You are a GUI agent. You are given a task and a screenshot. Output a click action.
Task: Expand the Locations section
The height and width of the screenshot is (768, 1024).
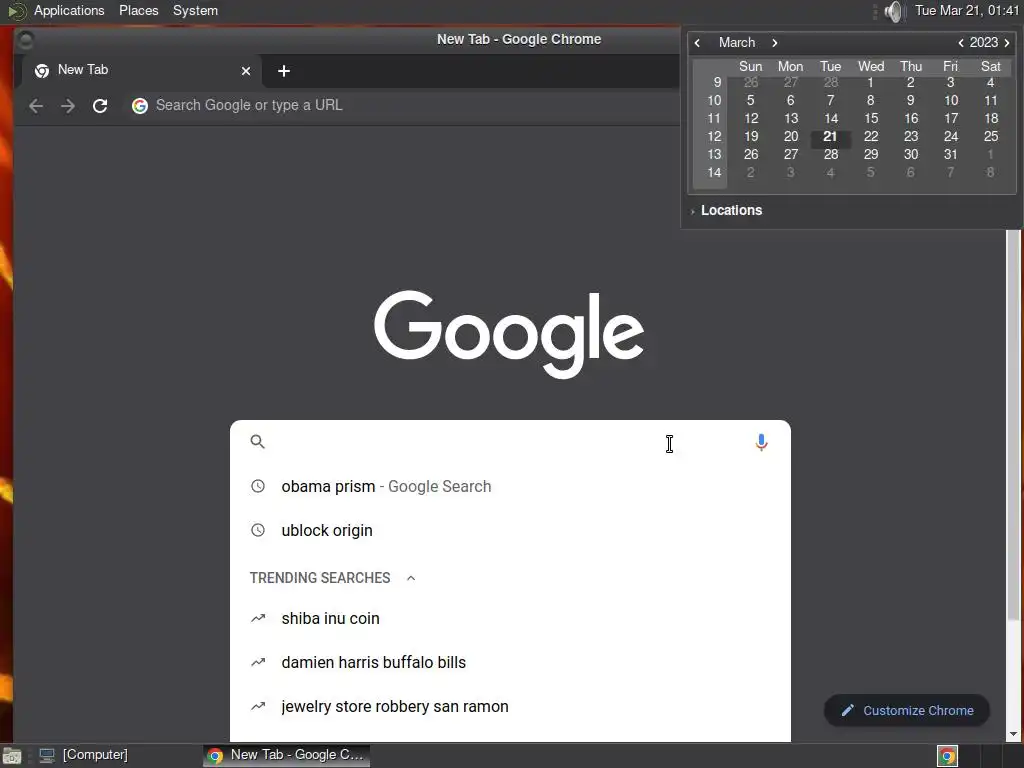click(x=726, y=210)
